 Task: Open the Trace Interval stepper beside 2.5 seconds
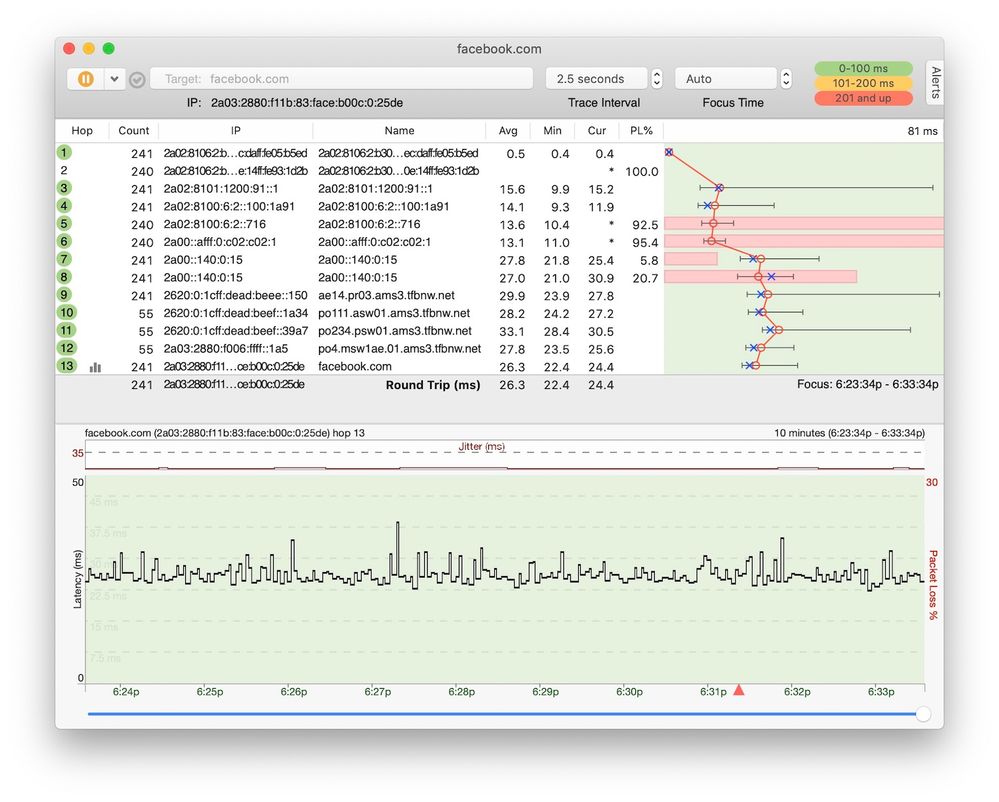[x=656, y=78]
